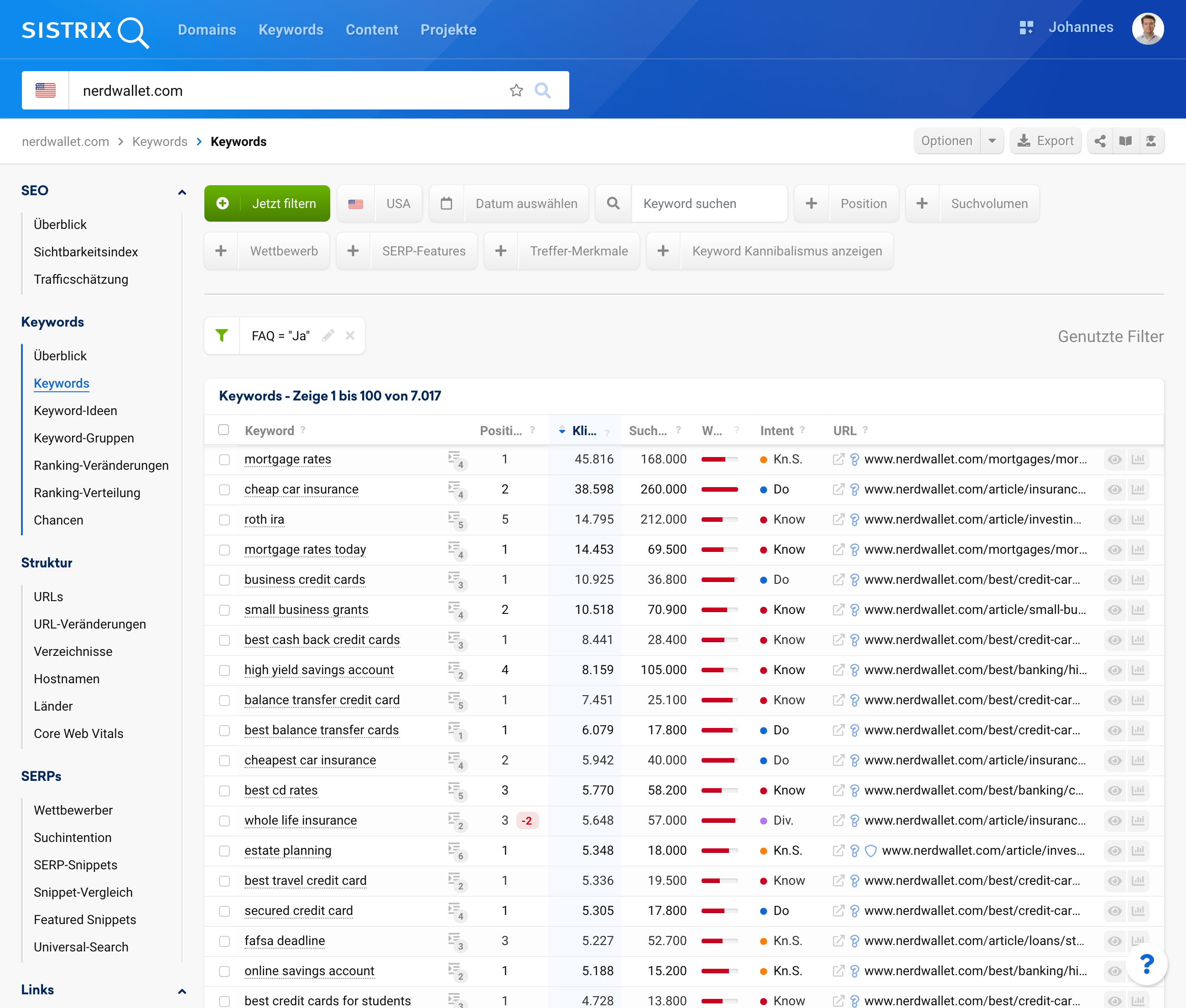Remove the FAQ = "Ja" filter
Screen dimensions: 1186x1008
click(350, 336)
